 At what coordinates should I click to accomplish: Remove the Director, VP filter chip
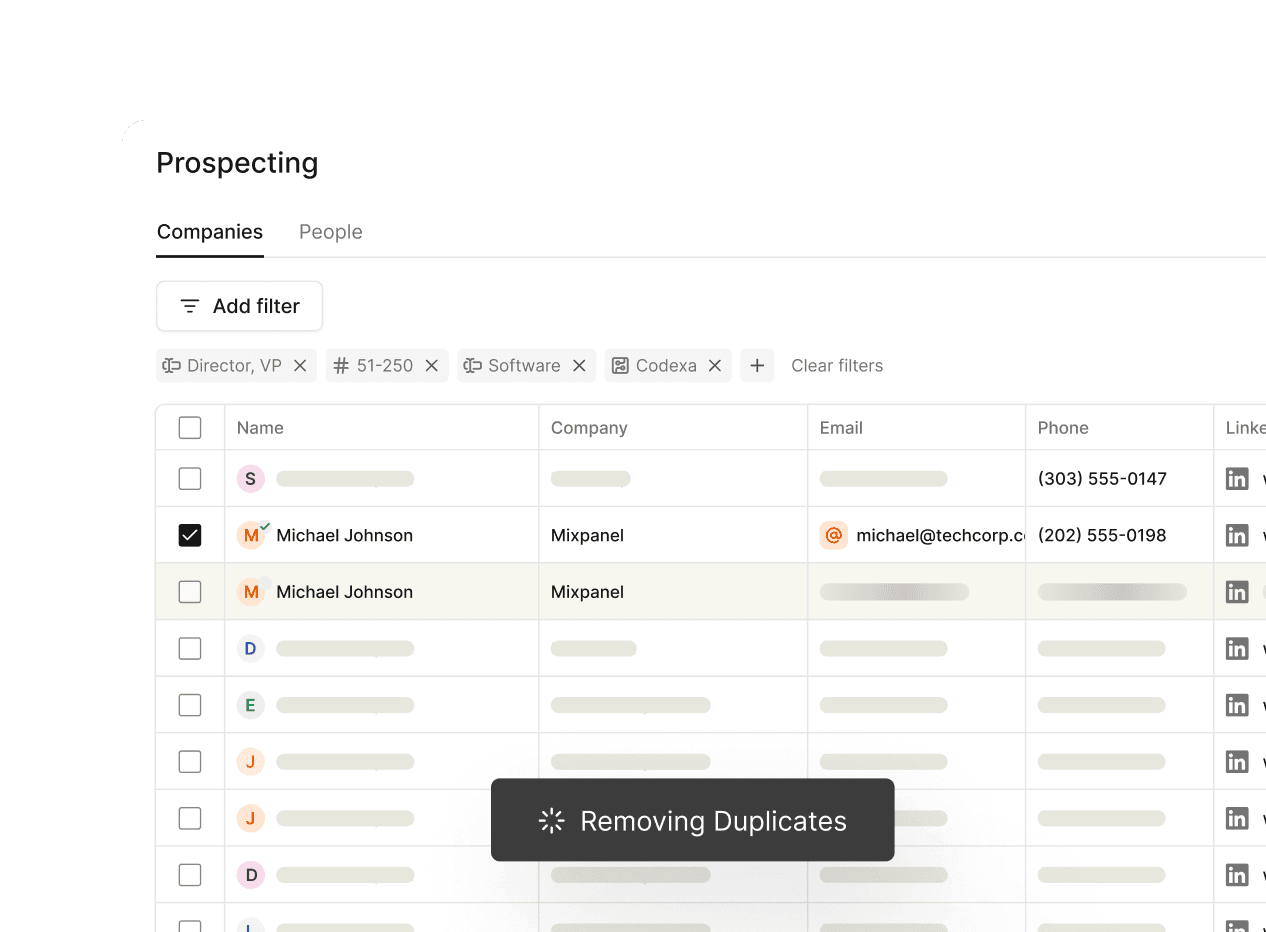[300, 366]
